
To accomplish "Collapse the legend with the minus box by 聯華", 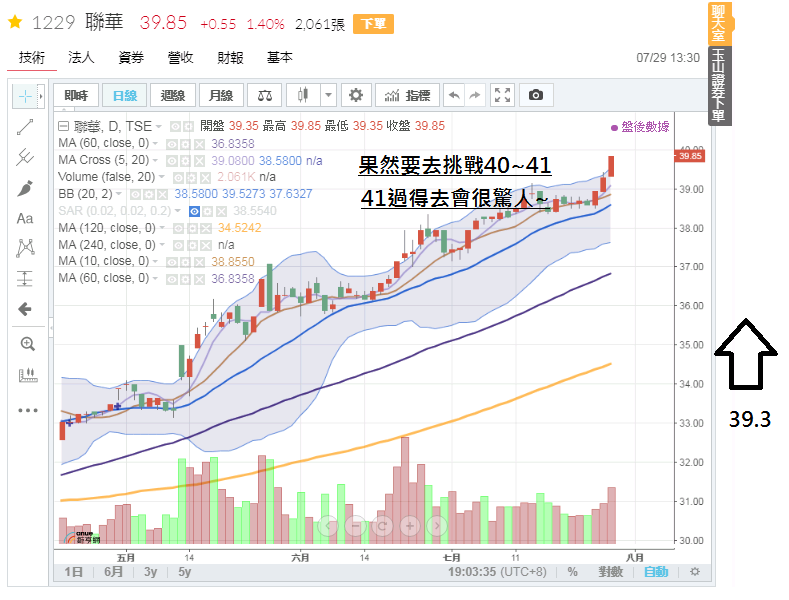I will tap(63, 126).
